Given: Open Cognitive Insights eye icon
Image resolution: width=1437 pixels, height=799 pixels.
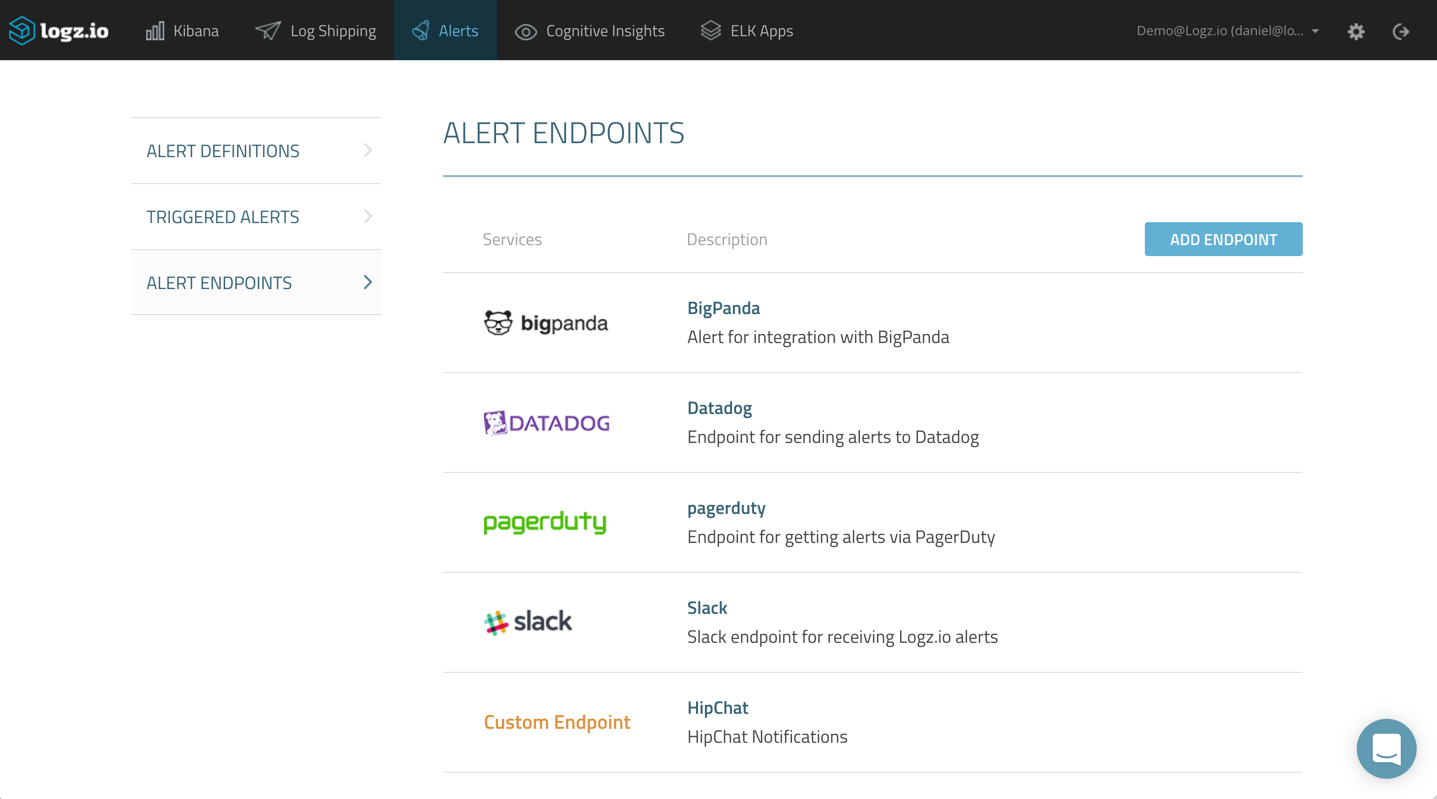Looking at the screenshot, I should pyautogui.click(x=526, y=32).
